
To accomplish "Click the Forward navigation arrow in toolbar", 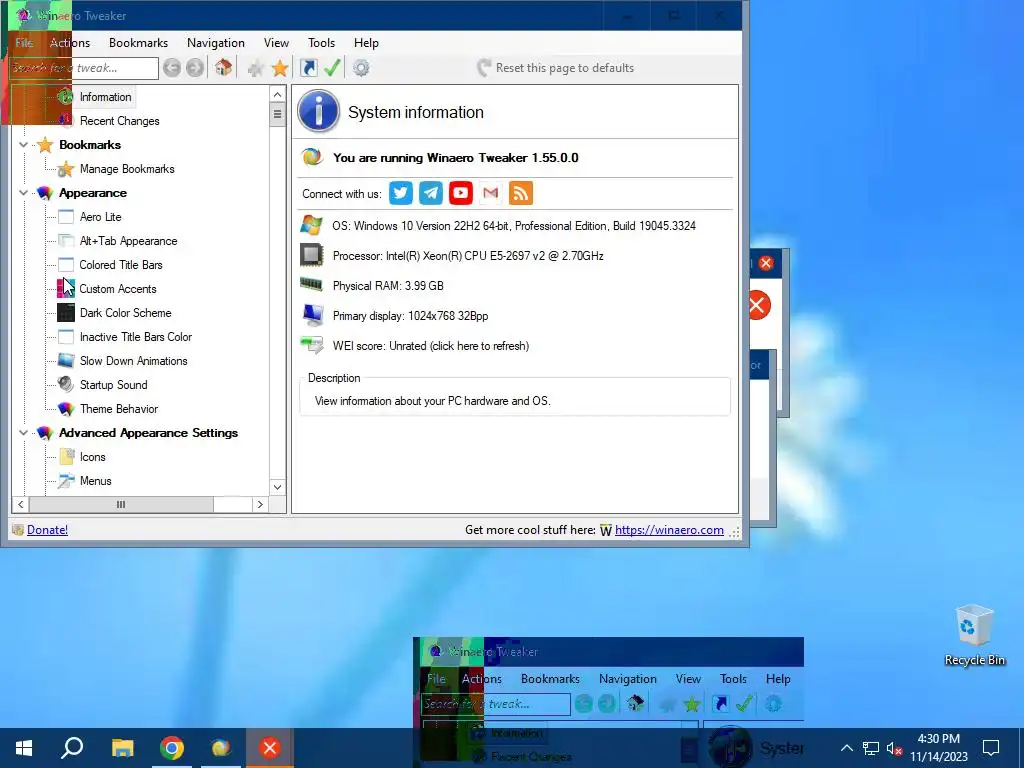I will pyautogui.click(x=195, y=68).
